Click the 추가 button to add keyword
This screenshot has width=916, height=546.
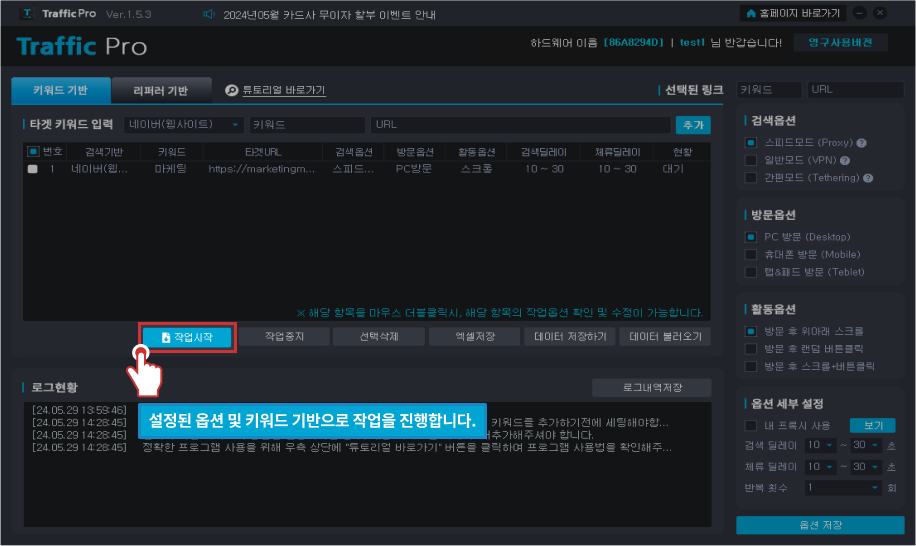tap(692, 125)
